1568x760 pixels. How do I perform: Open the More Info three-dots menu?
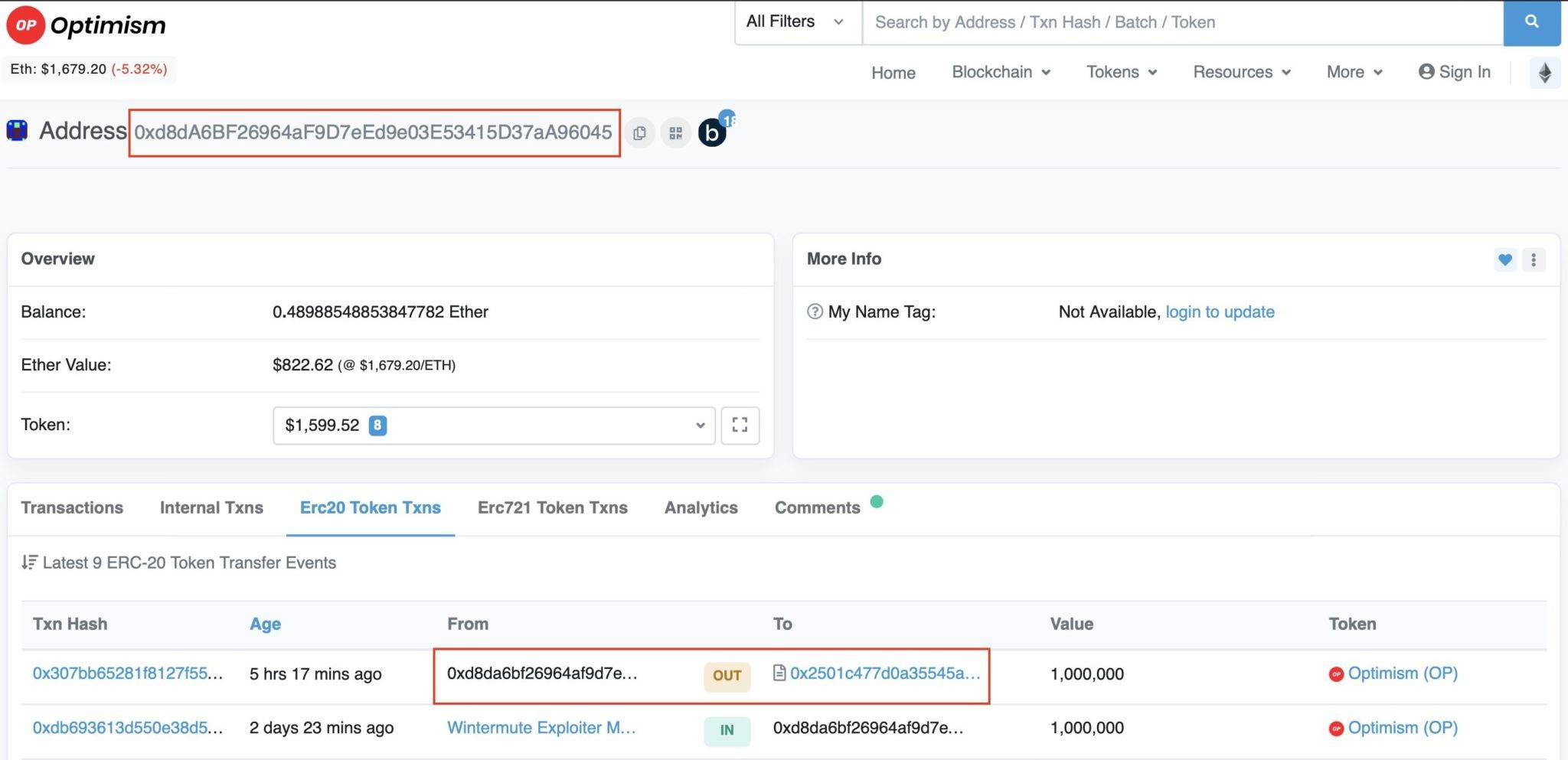coord(1534,259)
